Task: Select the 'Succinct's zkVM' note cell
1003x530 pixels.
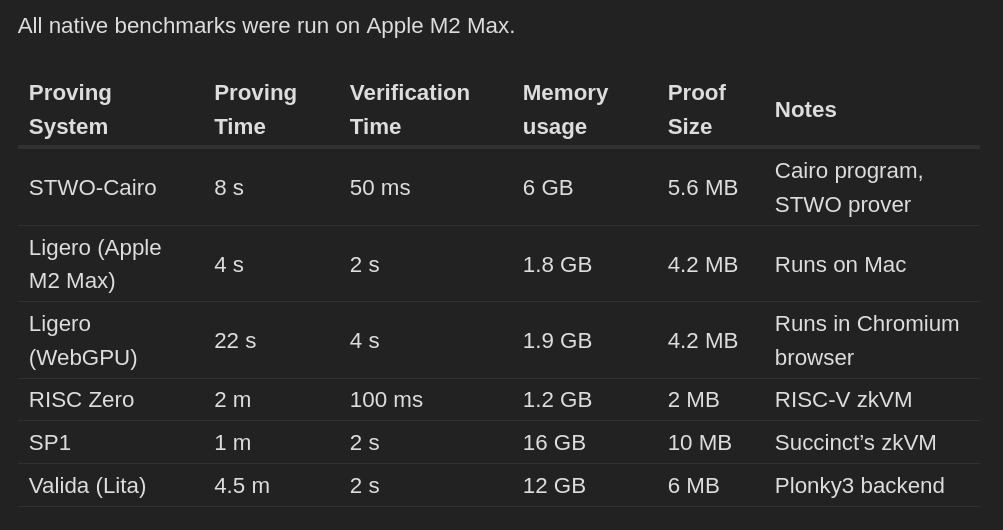Action: [855, 443]
